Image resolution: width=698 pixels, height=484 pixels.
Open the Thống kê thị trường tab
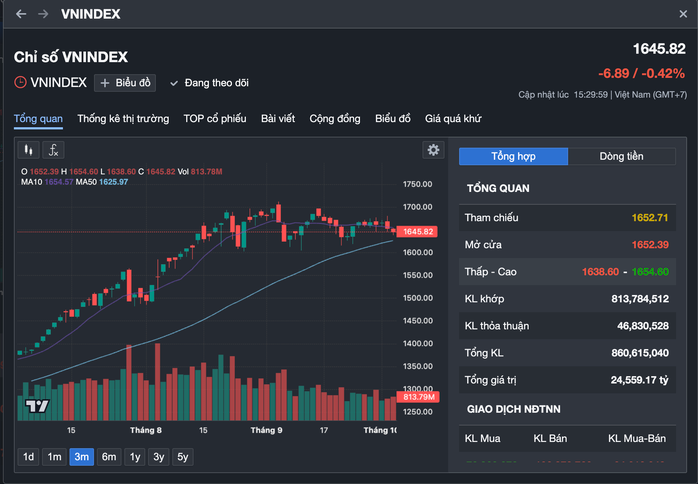[x=123, y=118]
